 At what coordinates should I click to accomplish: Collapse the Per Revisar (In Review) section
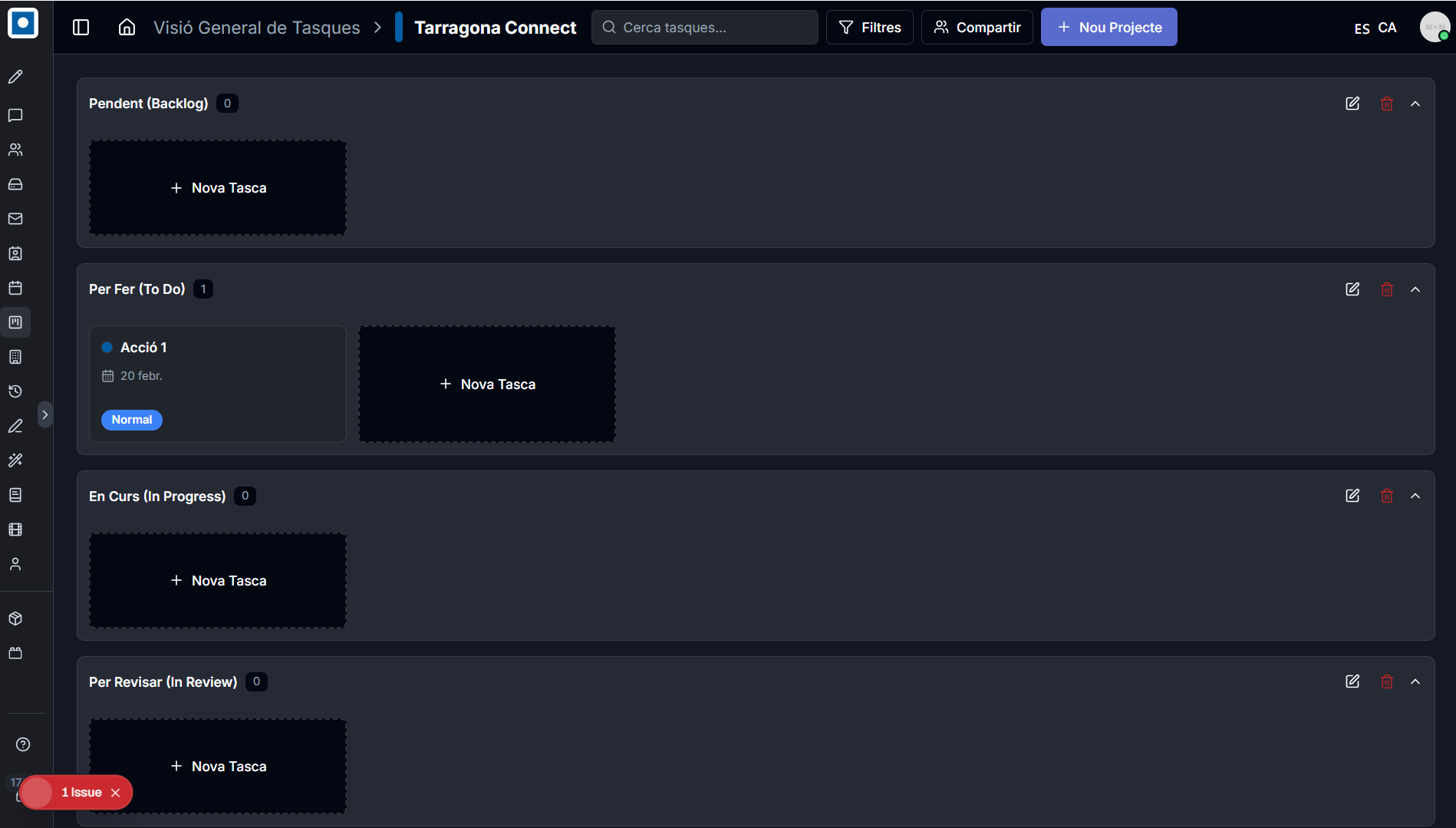(x=1415, y=681)
